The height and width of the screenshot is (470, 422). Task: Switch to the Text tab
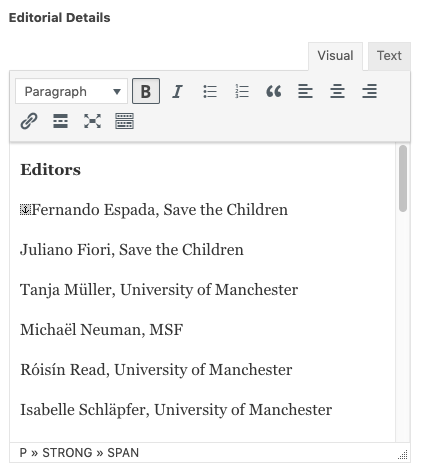coord(389,56)
